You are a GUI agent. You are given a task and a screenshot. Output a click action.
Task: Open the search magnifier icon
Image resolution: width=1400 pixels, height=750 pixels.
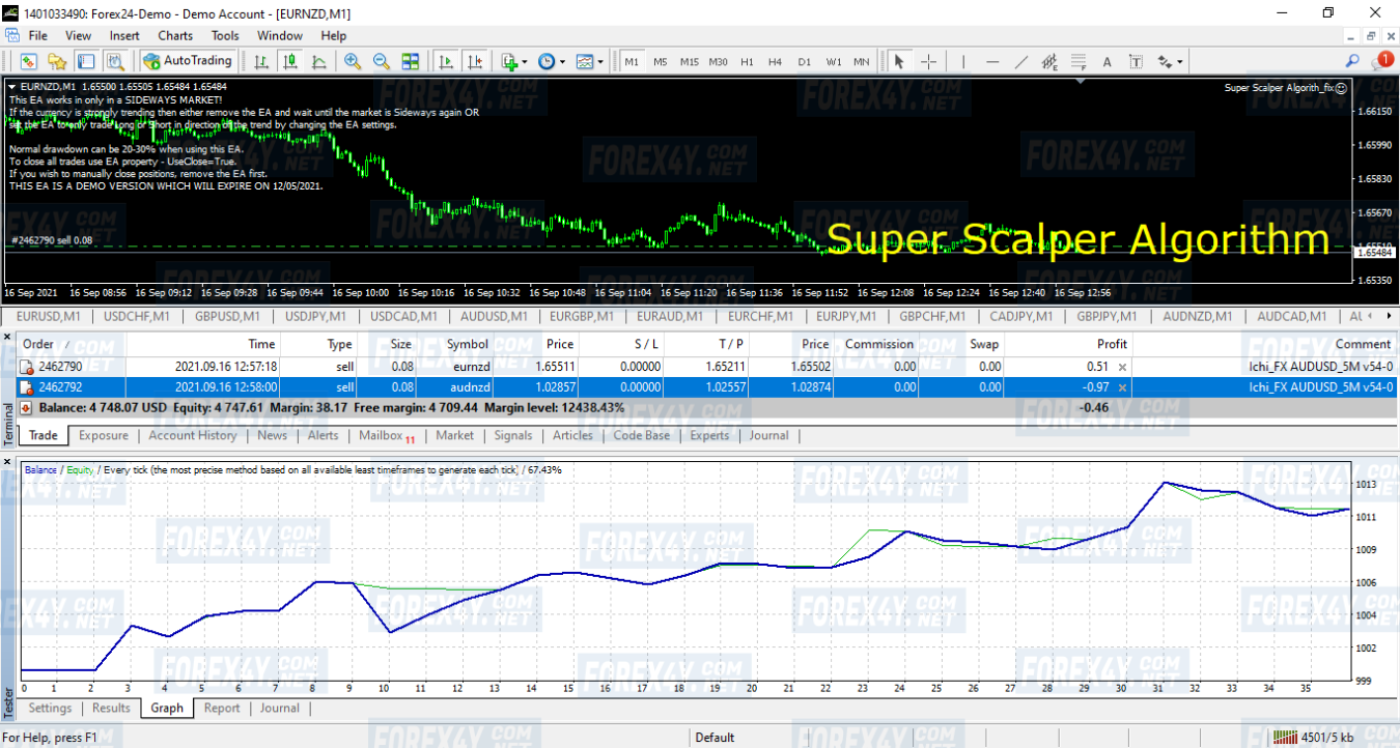1352,62
